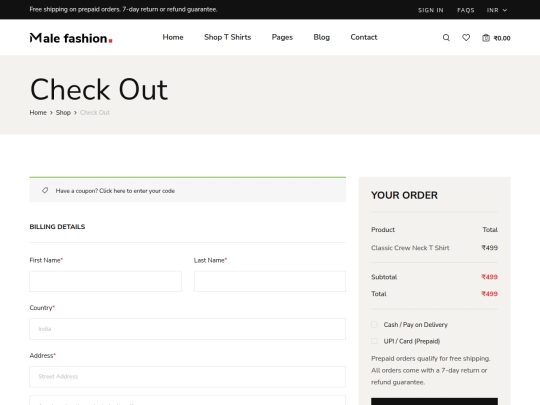Screen dimensions: 540x405
Task: Select UPI / Card (Prepaid) option
Action: pos(374,341)
